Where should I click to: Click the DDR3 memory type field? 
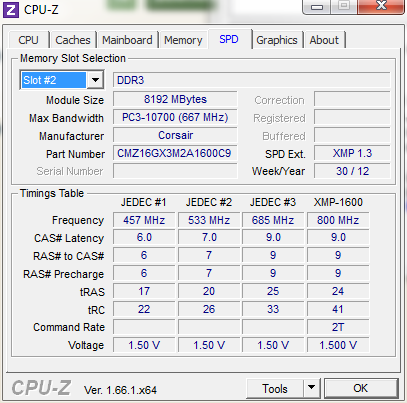point(251,80)
